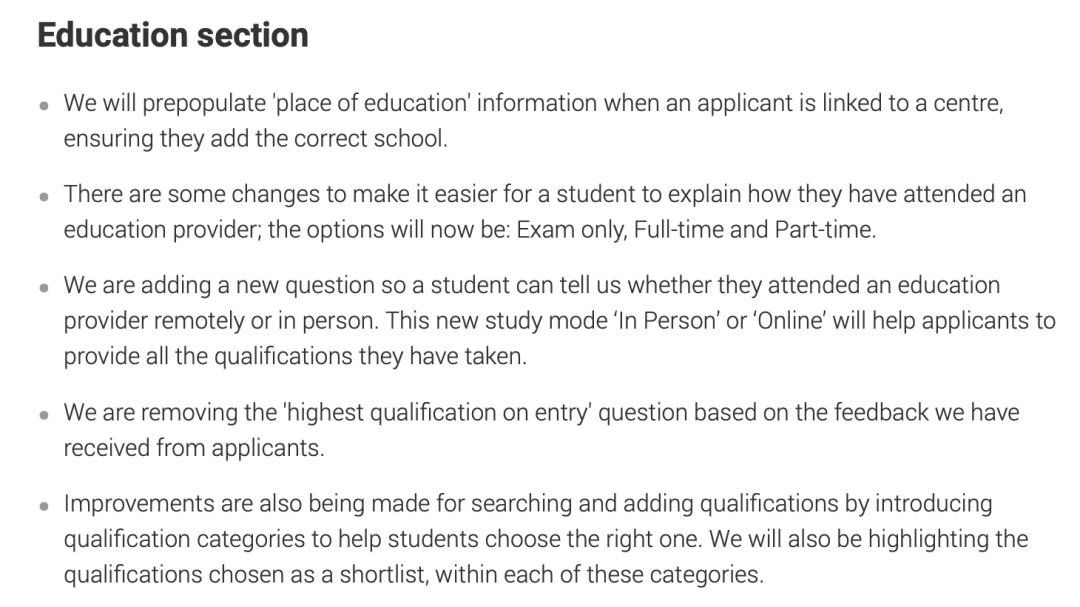
Task: Click 'provide all the qualifications they have taken'
Action: tap(295, 356)
